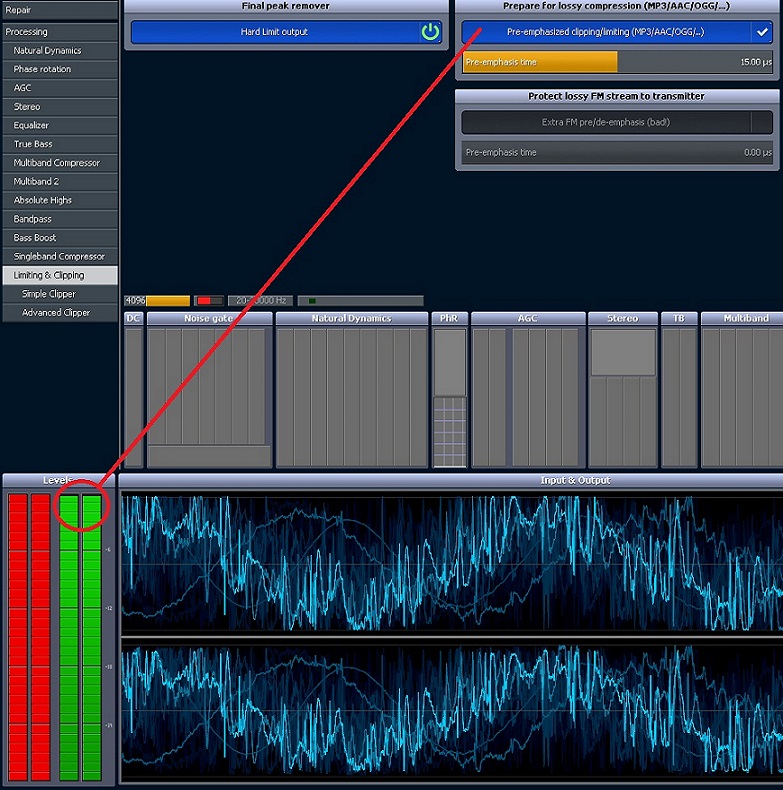This screenshot has width=783, height=790.
Task: Open the Multiband meter panel
Action: [742, 390]
